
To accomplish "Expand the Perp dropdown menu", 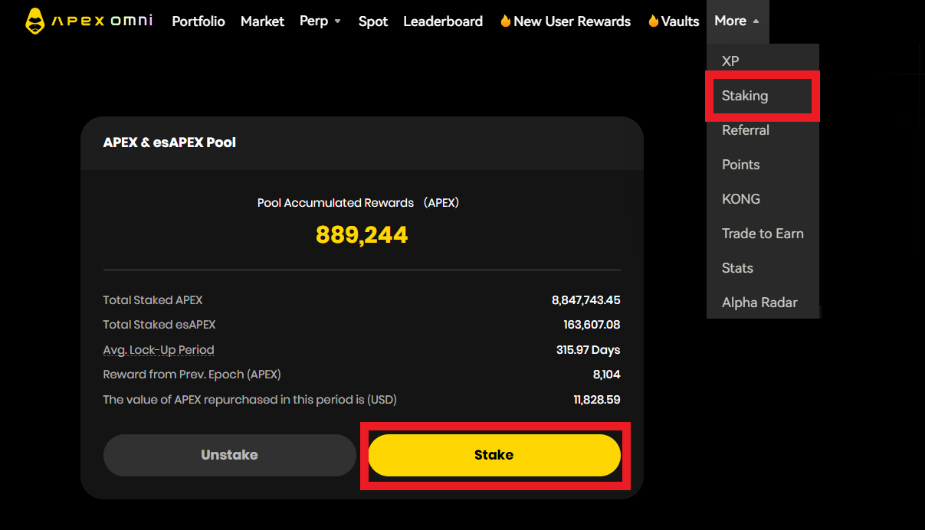I will (x=320, y=21).
